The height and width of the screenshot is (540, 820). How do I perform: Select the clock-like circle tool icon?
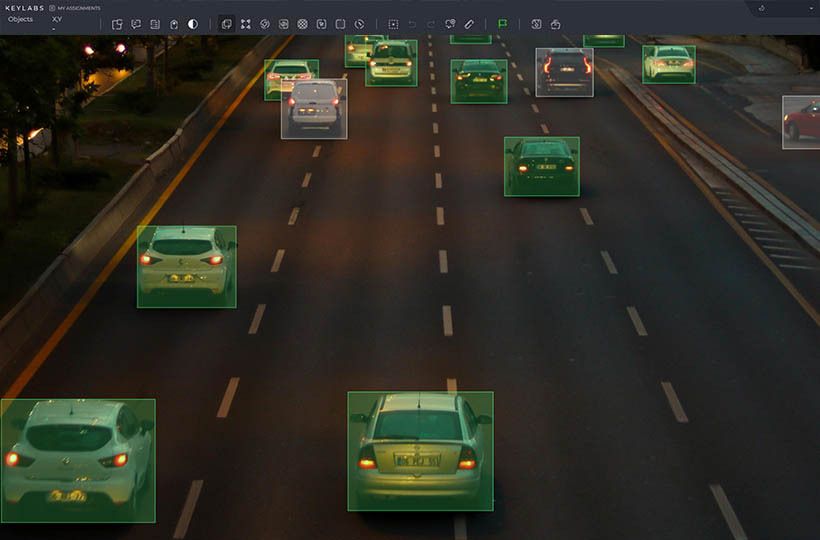coord(359,24)
